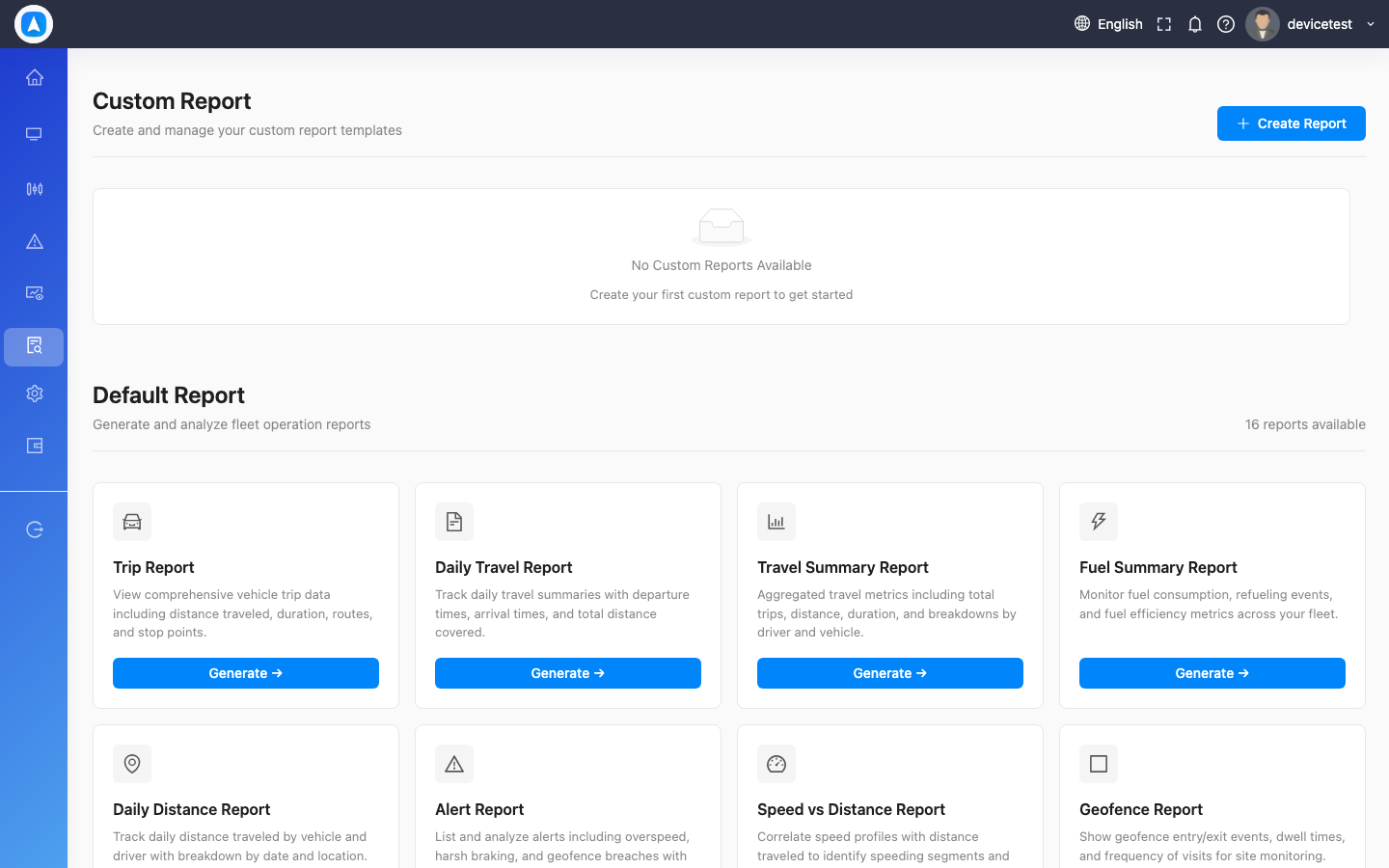Expand the devicetest user menu chevron
Screen dimensions: 1389x868
pos(1371,24)
